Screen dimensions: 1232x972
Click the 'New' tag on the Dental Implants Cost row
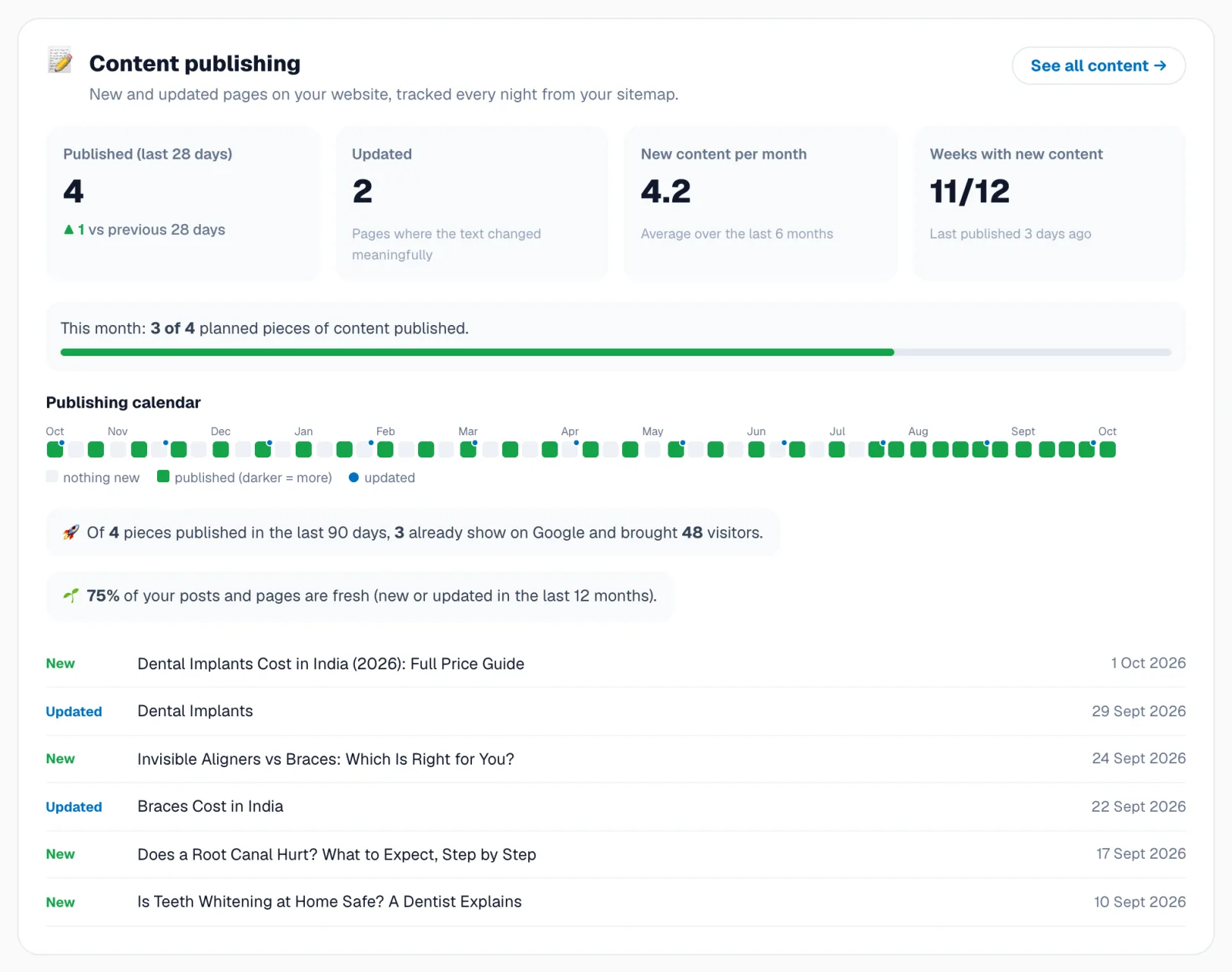[x=60, y=664]
